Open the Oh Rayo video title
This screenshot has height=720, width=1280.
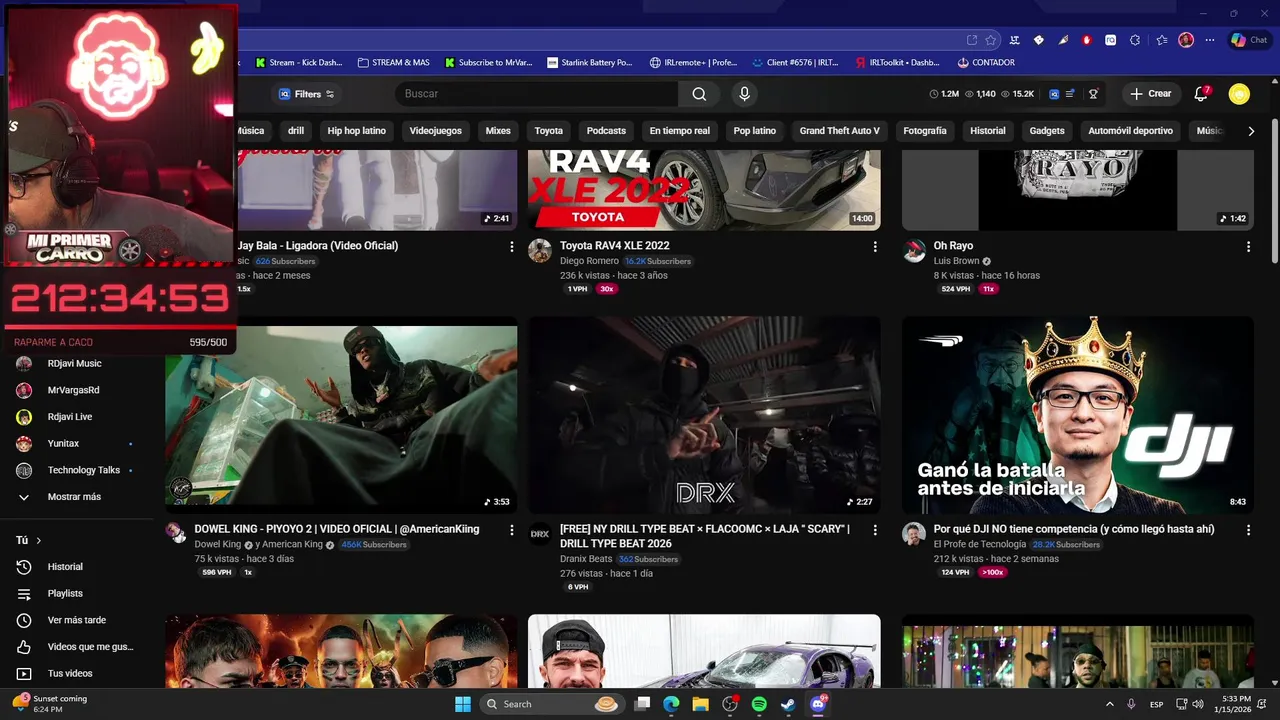[x=953, y=246]
